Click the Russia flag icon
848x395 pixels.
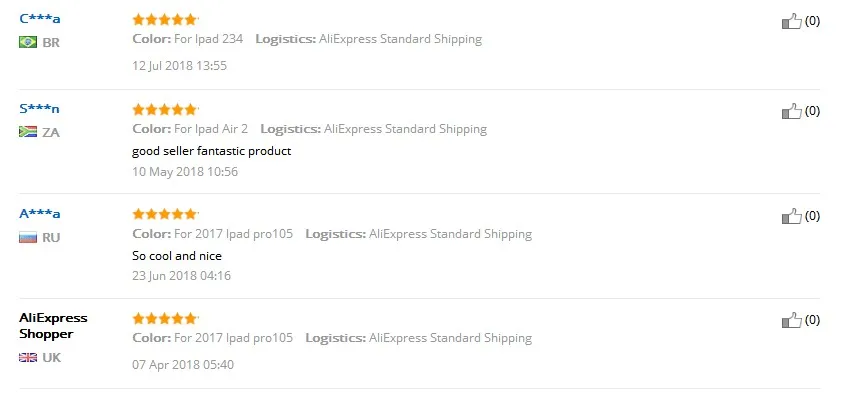tap(28, 237)
